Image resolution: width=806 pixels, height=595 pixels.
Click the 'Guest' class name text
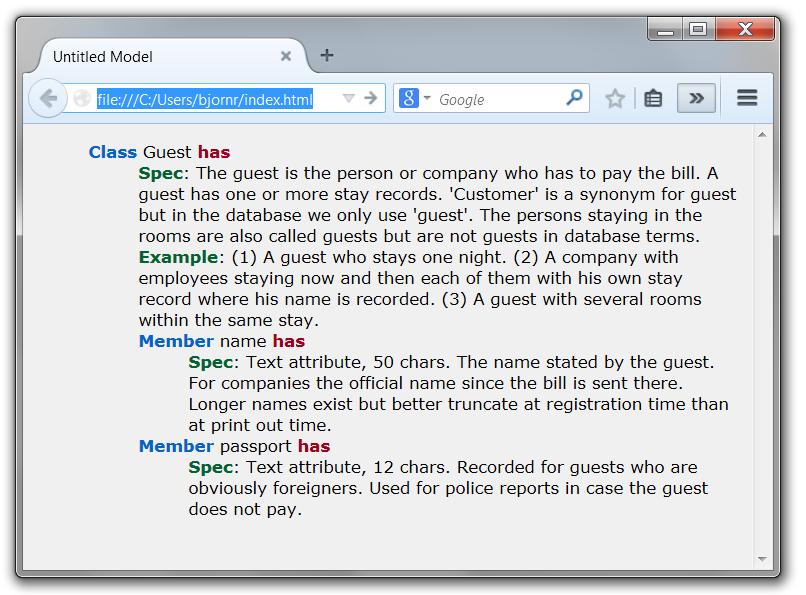(x=167, y=152)
